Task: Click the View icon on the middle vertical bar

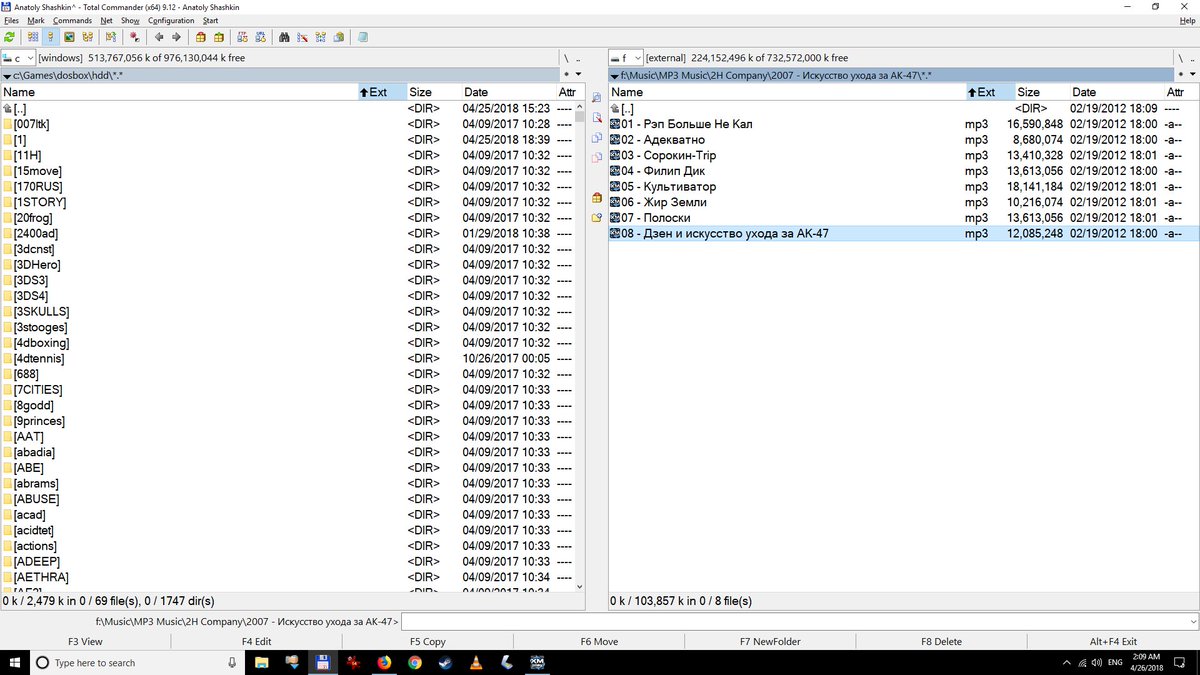Action: point(597,98)
